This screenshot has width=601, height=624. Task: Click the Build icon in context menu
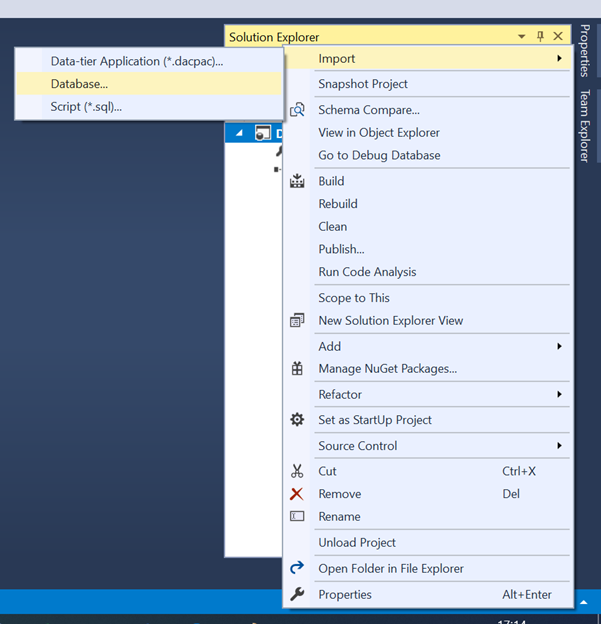(x=297, y=181)
